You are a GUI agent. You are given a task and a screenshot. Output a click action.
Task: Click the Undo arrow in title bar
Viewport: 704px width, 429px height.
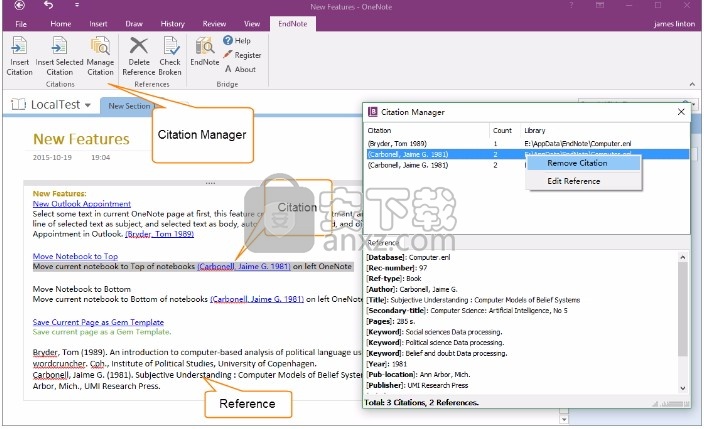point(48,5)
